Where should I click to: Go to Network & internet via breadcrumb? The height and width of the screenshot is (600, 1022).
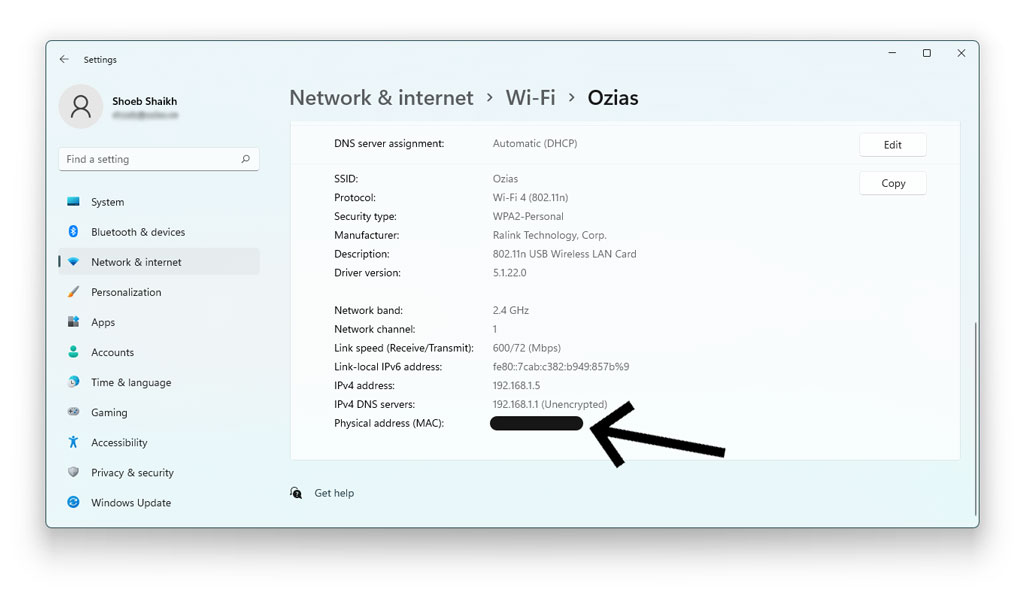(x=381, y=97)
